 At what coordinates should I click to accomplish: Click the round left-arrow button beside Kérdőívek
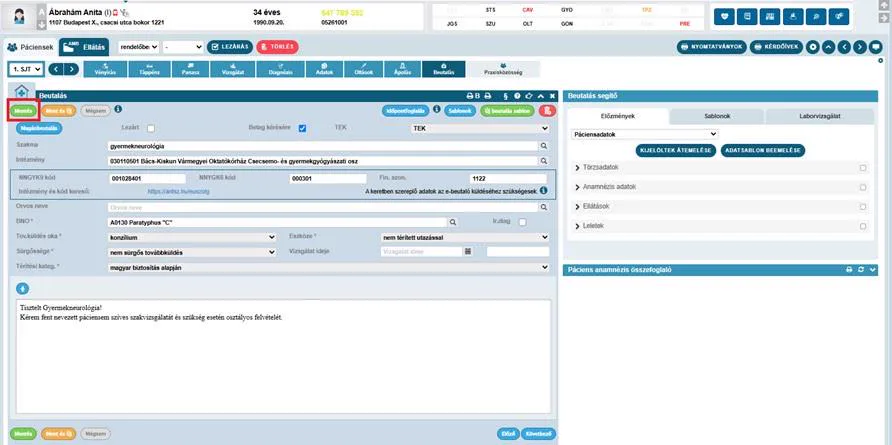(x=844, y=47)
